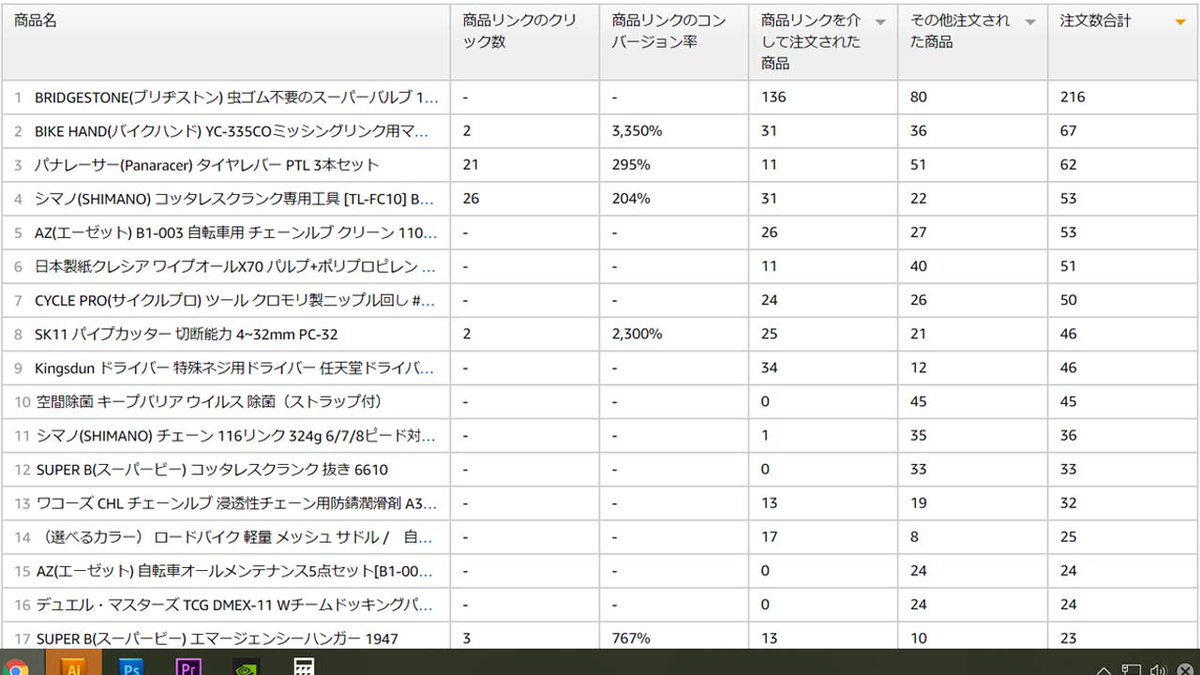Open Adobe Premiere Pro from the taskbar
Screen dimensions: 1200x675
[189, 667]
